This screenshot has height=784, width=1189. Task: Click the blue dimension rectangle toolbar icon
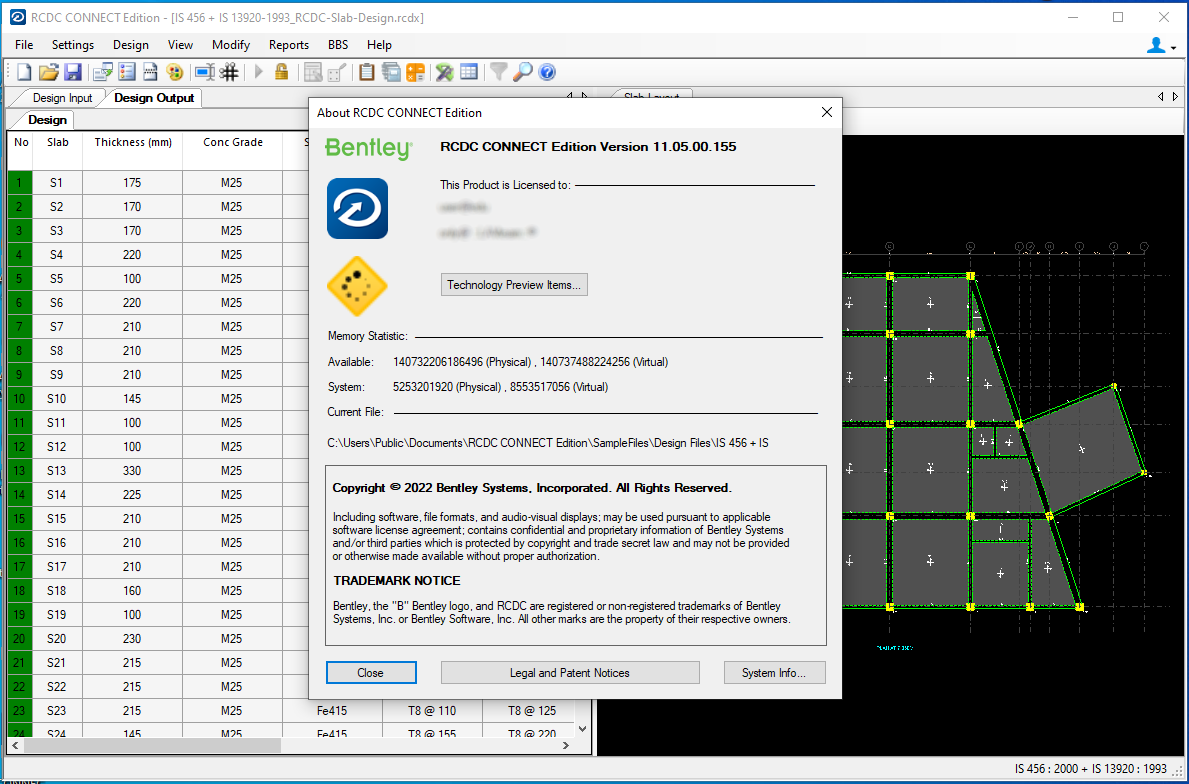[205, 72]
